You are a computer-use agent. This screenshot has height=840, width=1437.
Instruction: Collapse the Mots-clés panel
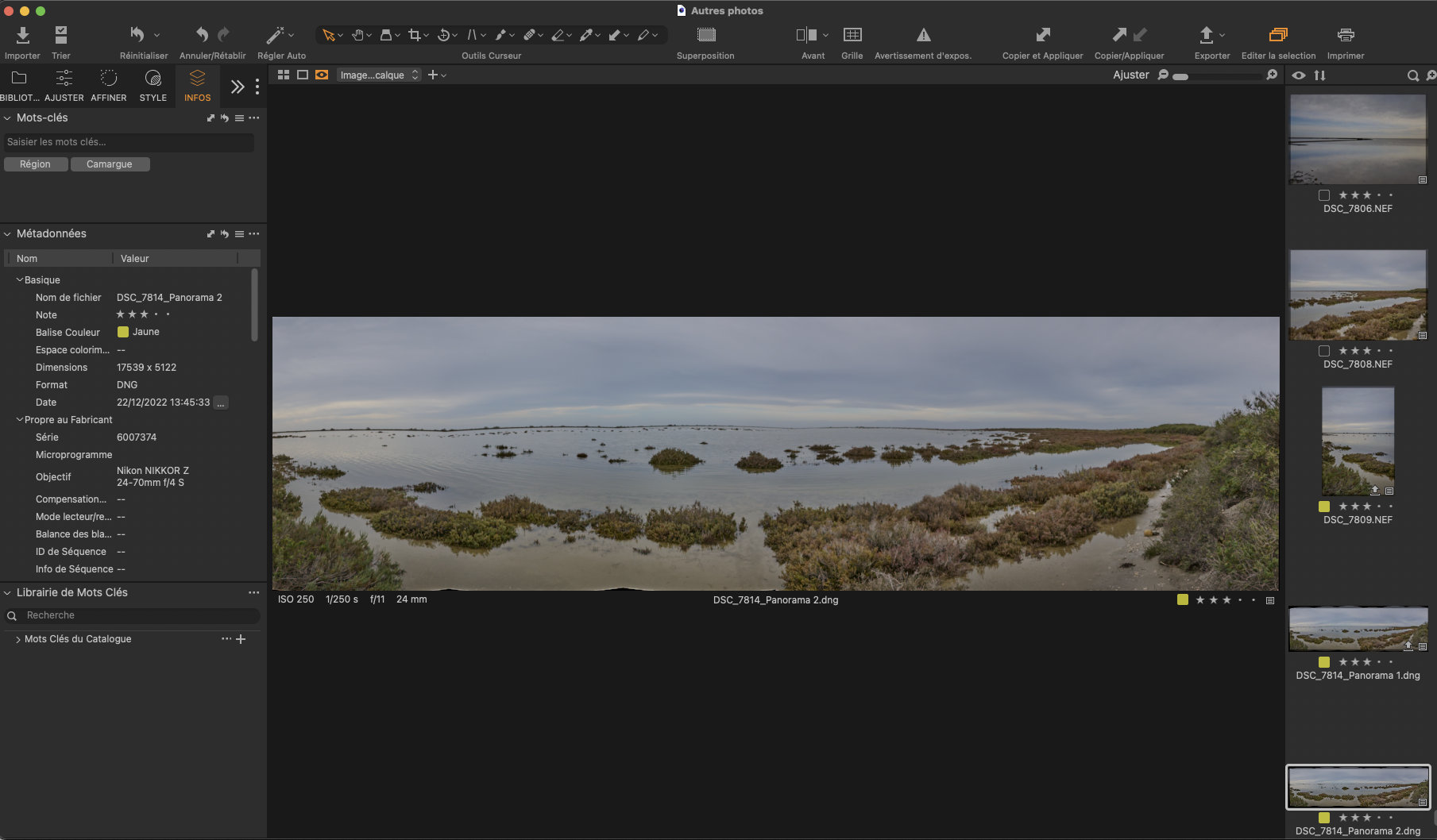tap(7, 118)
